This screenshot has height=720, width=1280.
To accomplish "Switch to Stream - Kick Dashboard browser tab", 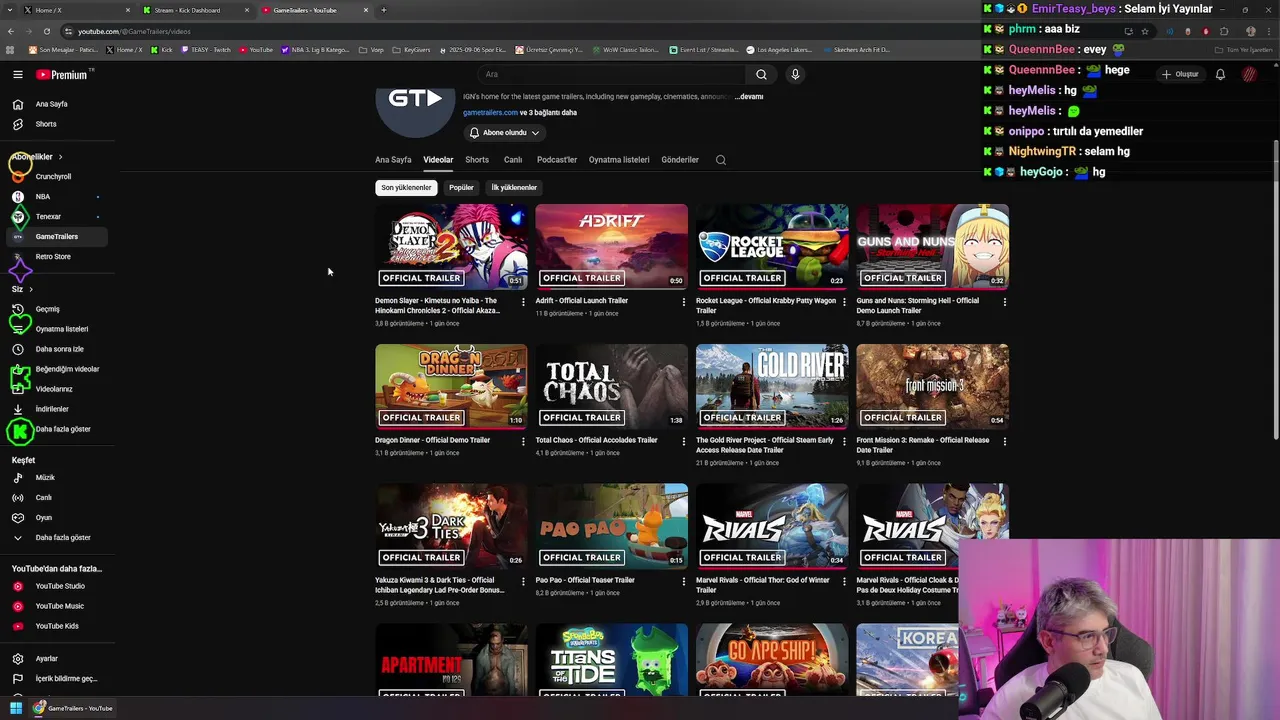I will coord(195,10).
